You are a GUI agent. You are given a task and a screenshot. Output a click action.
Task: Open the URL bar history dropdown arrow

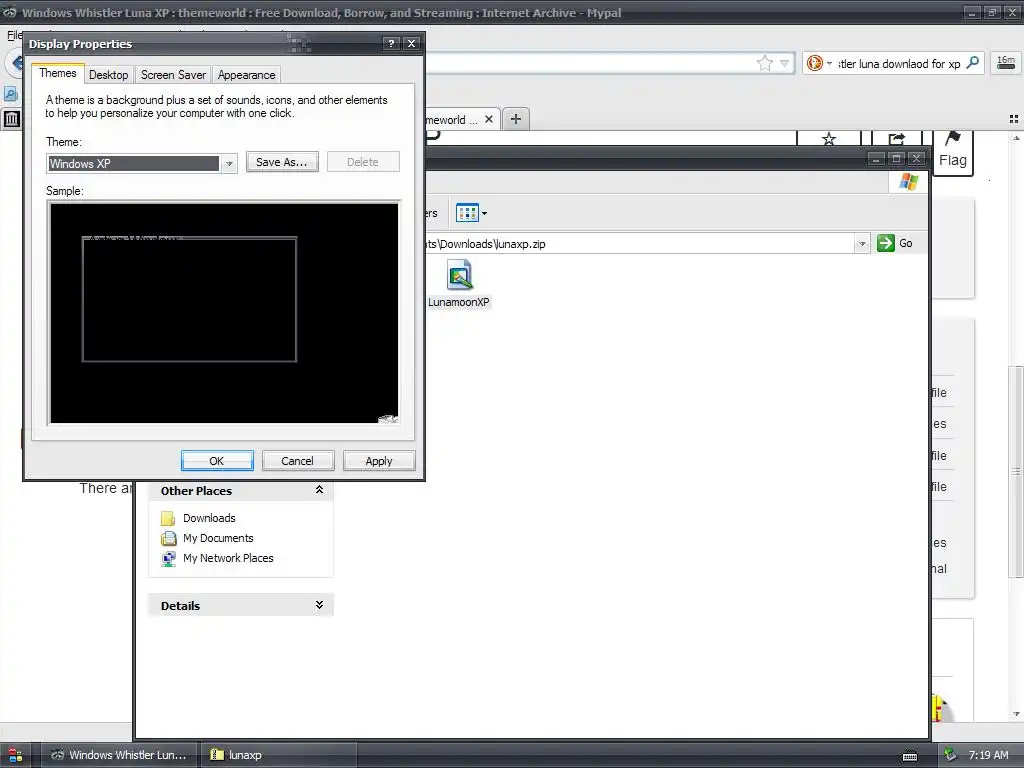pyautogui.click(x=784, y=63)
